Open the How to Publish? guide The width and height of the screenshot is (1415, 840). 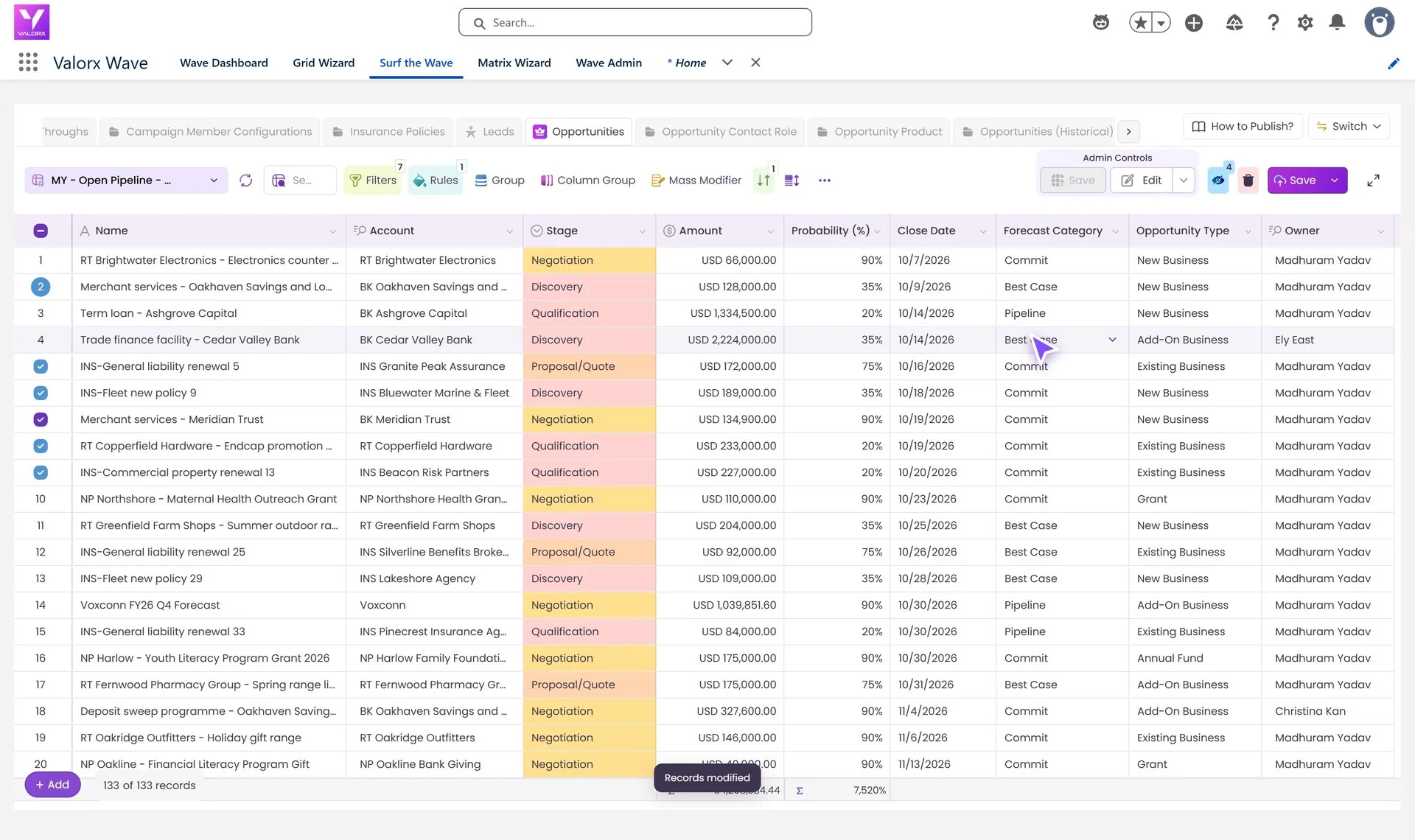tap(1243, 126)
